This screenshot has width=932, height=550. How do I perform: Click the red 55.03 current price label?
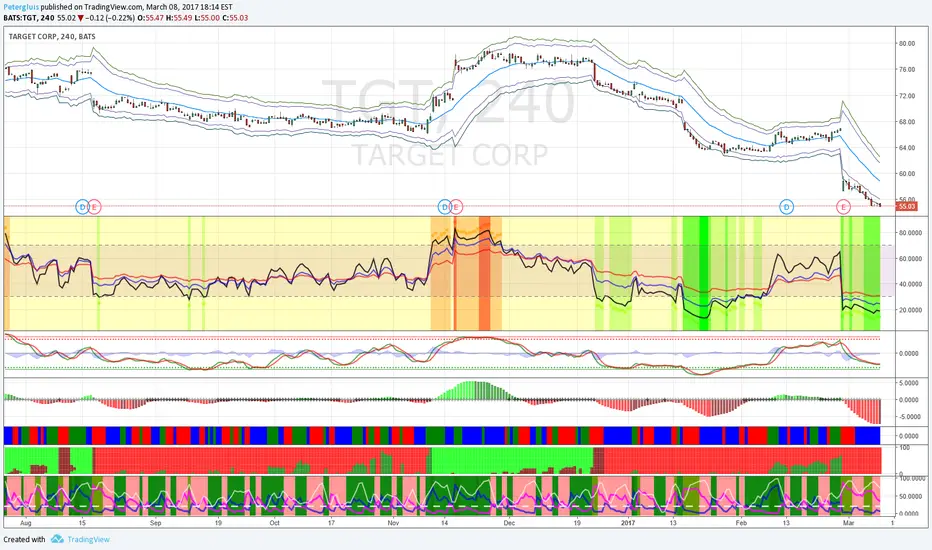tap(906, 206)
